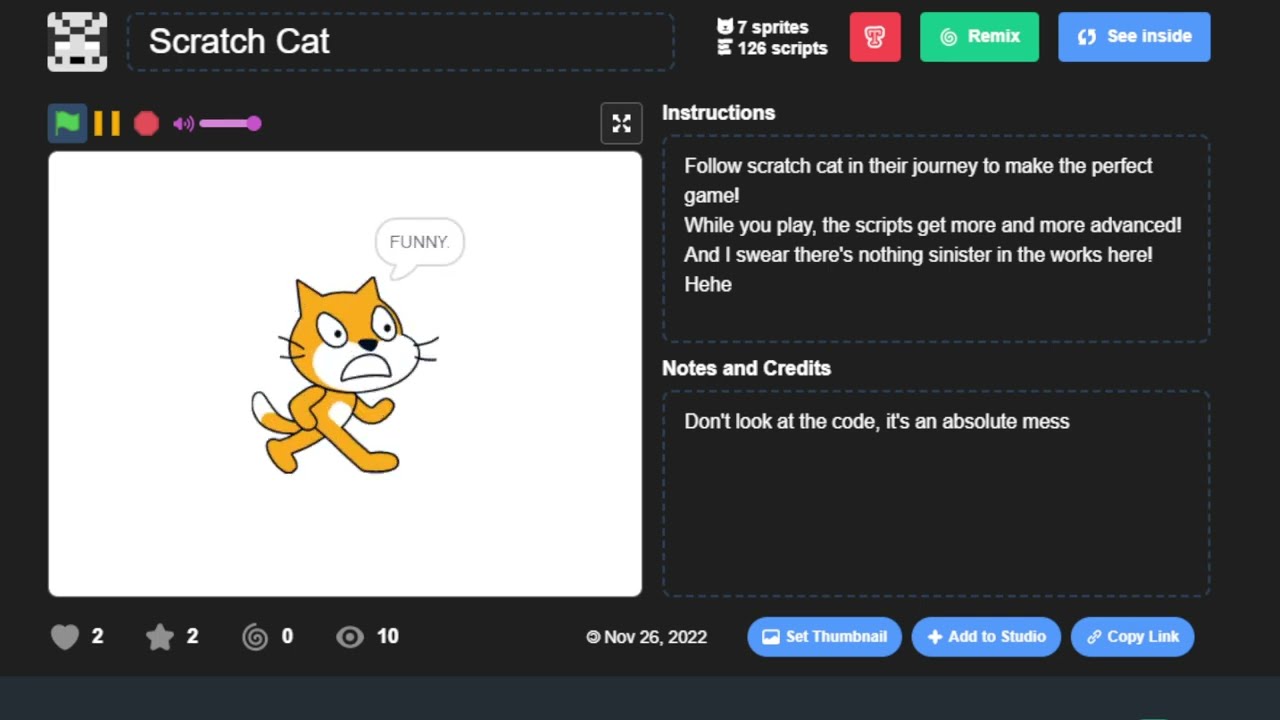
Task: Copy the project link
Action: coord(1132,637)
